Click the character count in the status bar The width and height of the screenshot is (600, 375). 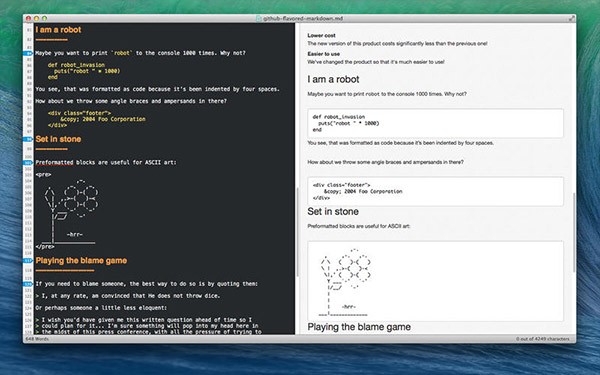pos(542,339)
